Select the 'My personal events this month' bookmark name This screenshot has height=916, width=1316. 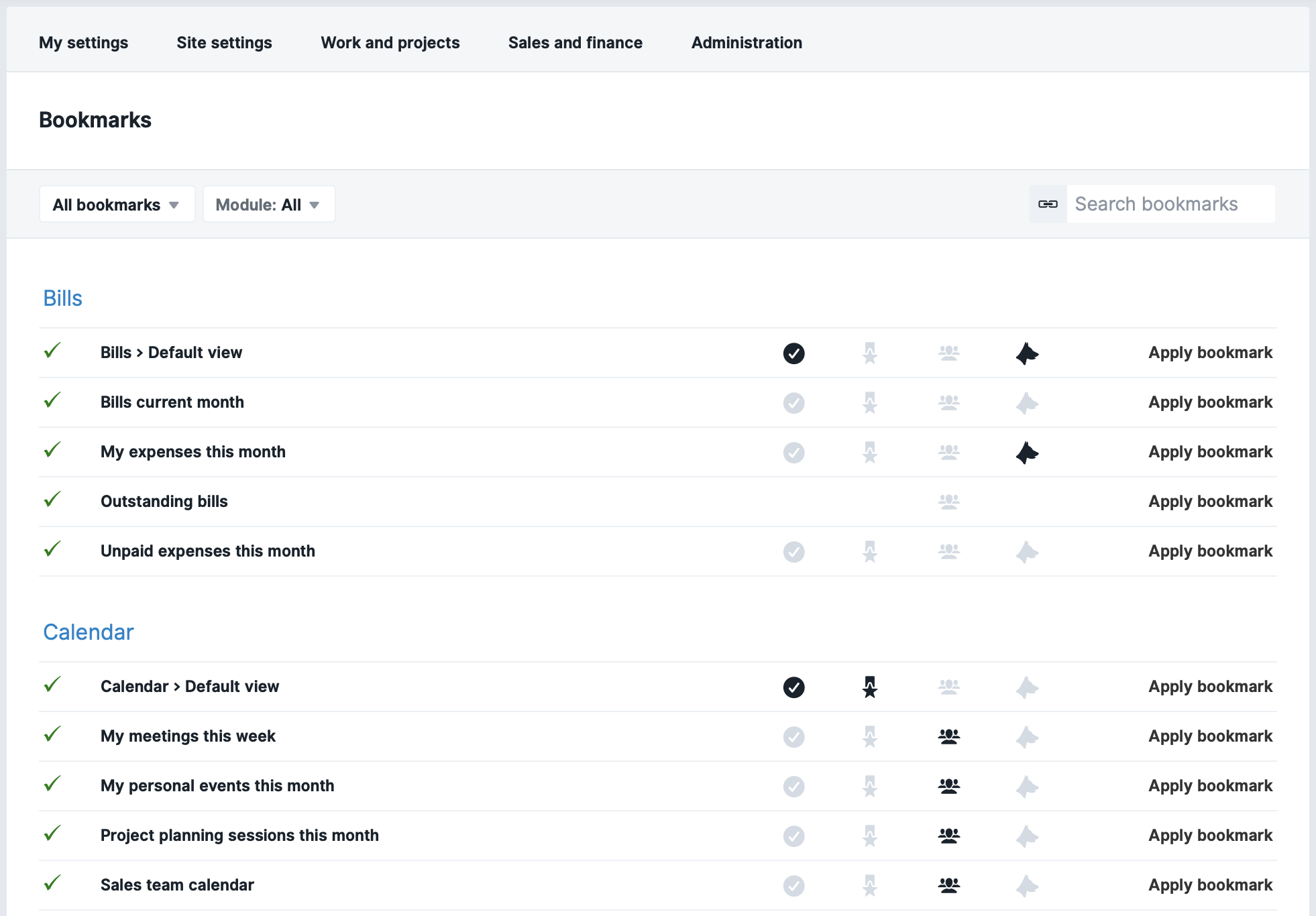coord(217,786)
